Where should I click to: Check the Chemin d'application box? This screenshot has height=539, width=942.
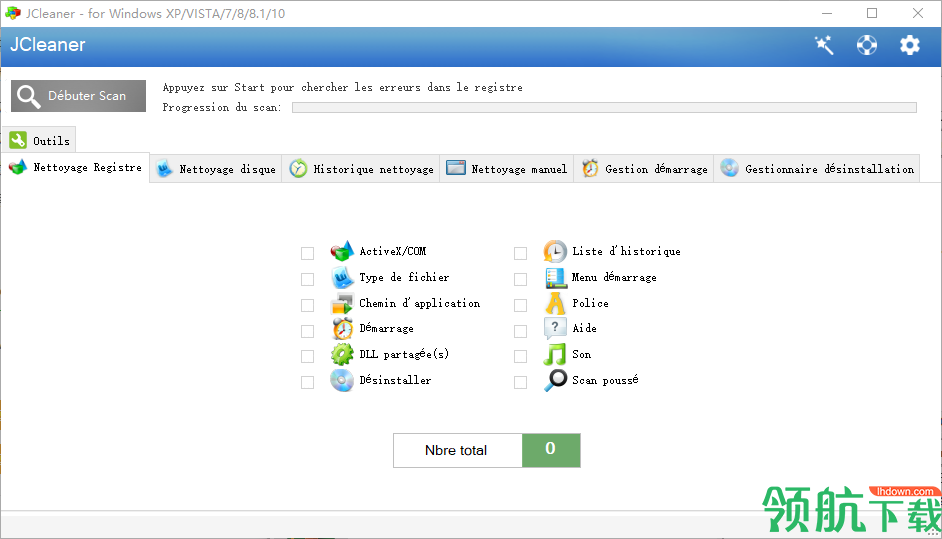[x=308, y=305]
